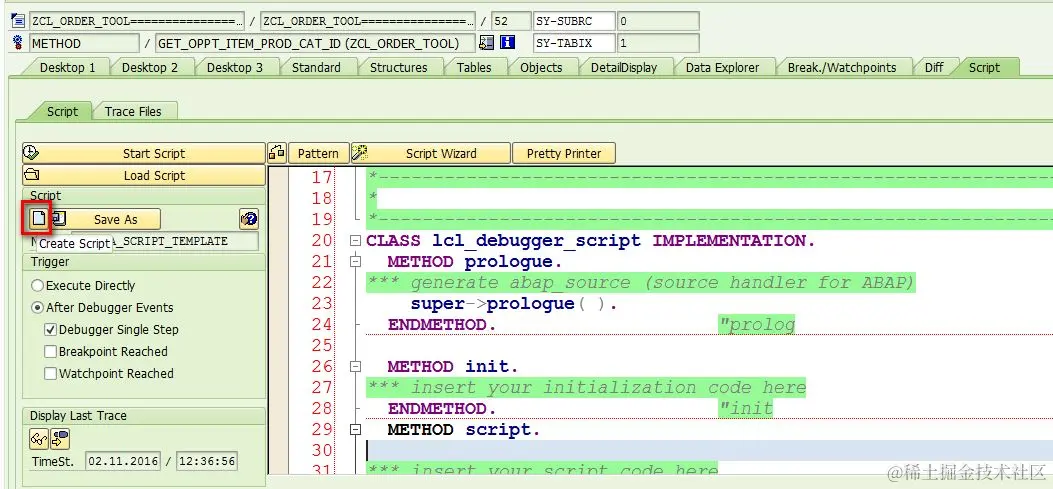Open the Script Wizard
1053x489 pixels.
pos(430,153)
